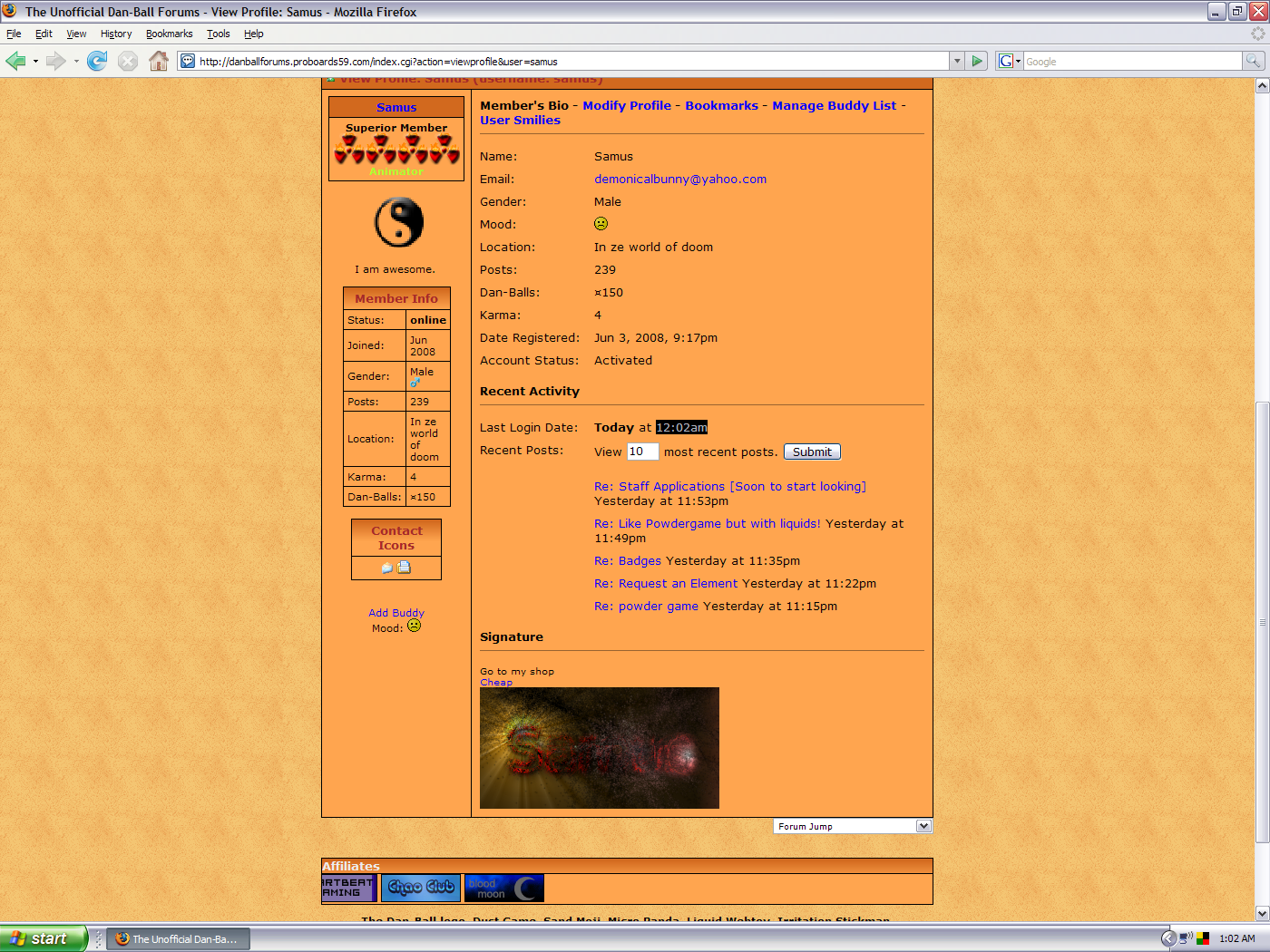Expand the address bar URL history dropdown
This screenshot has width=1270, height=952.
click(x=956, y=61)
